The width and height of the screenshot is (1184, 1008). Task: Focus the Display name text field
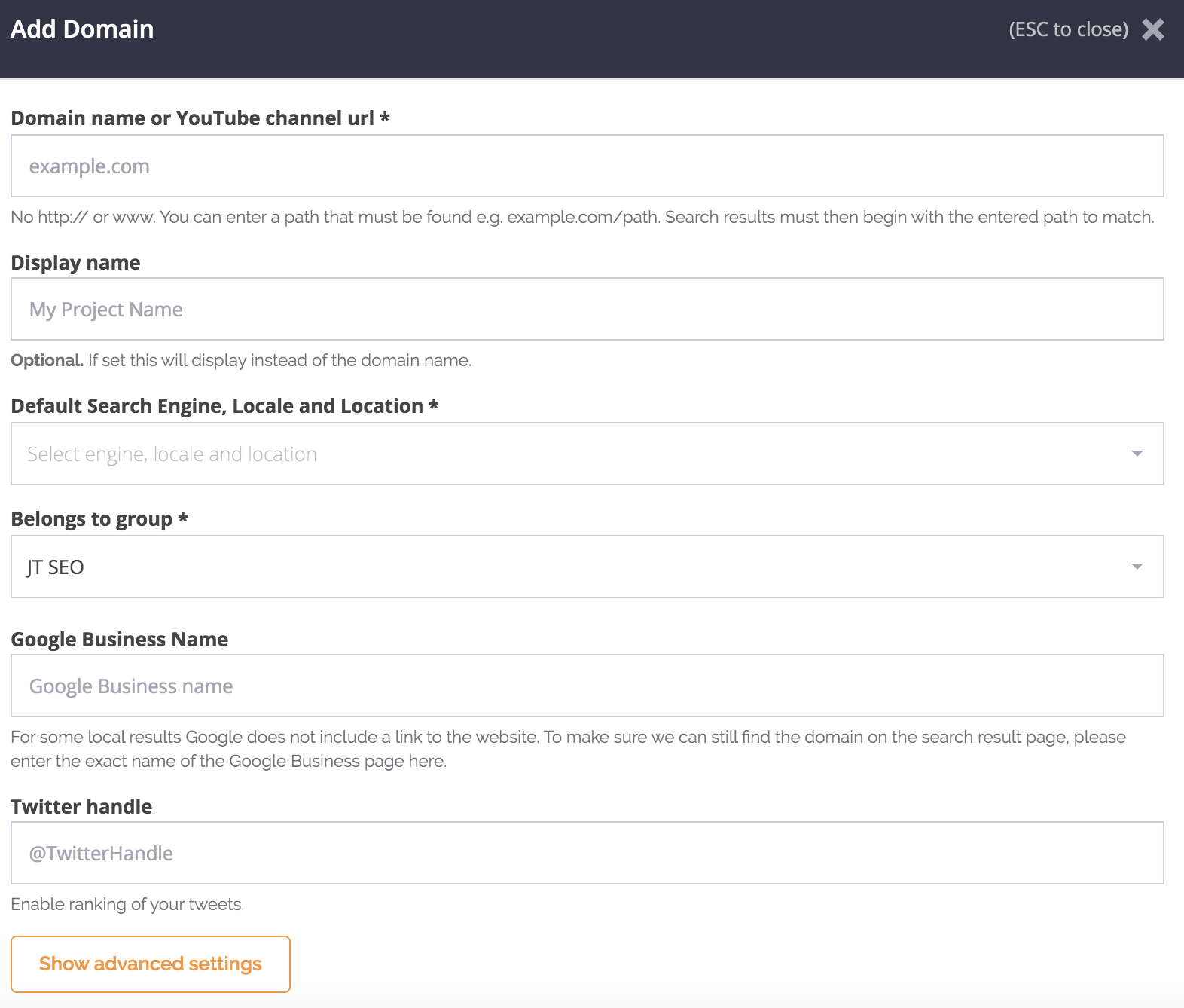click(x=587, y=309)
